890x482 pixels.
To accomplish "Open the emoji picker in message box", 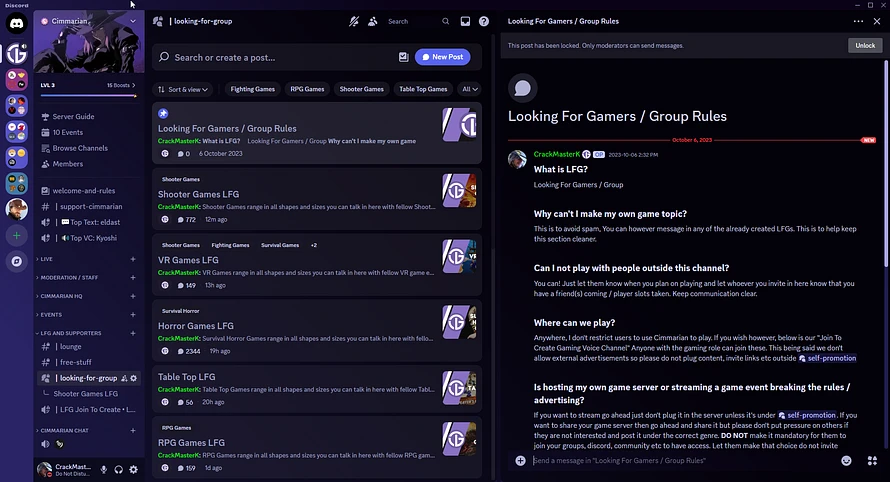I will click(846, 460).
